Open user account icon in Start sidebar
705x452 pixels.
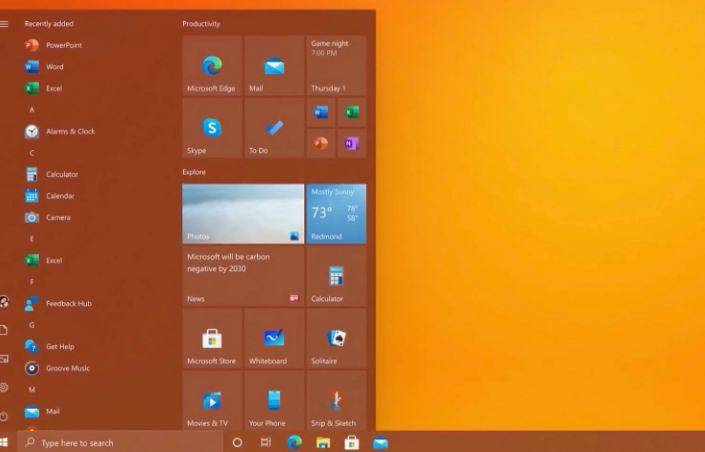click(x=4, y=302)
